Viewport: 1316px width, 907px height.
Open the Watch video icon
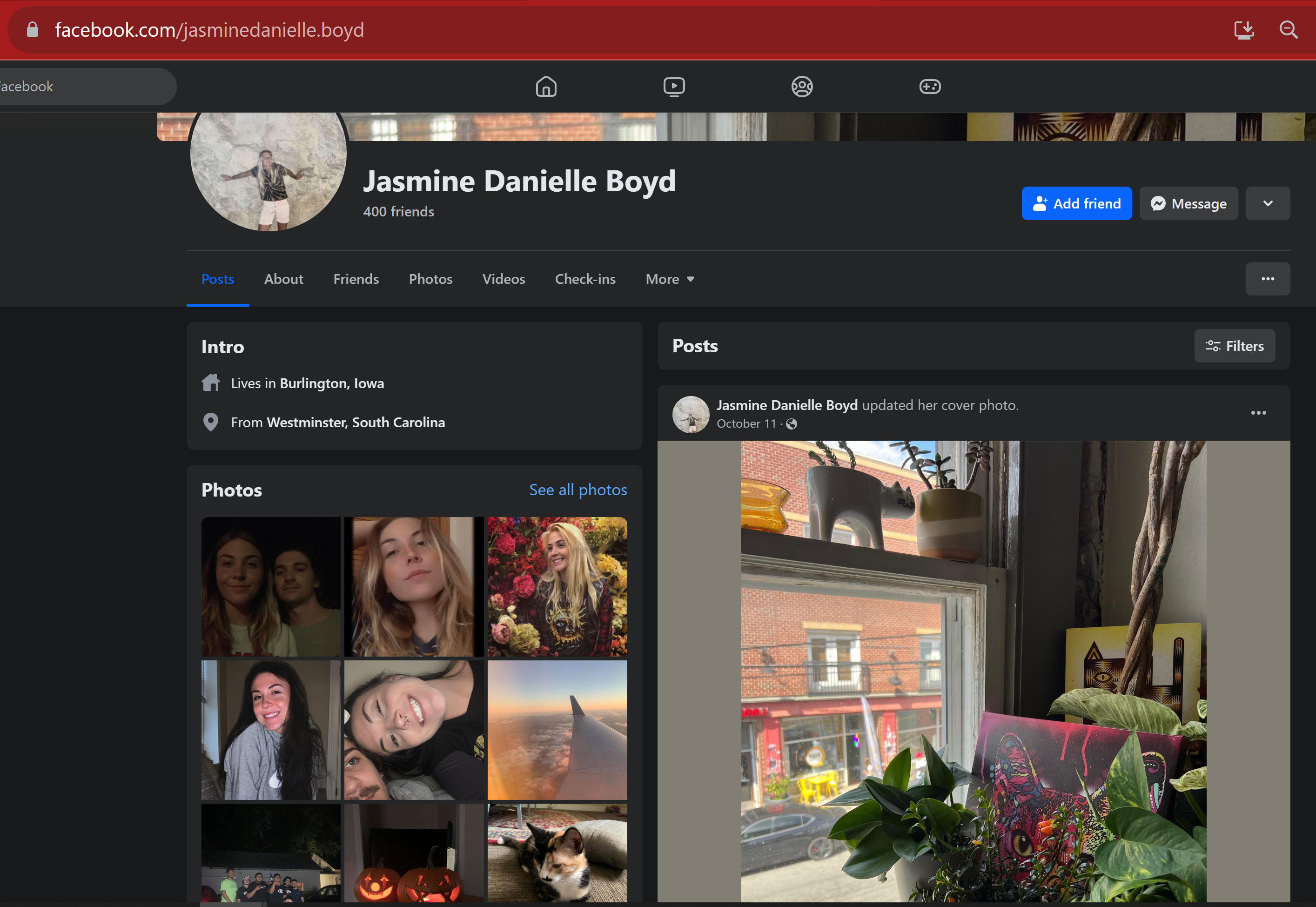tap(674, 87)
